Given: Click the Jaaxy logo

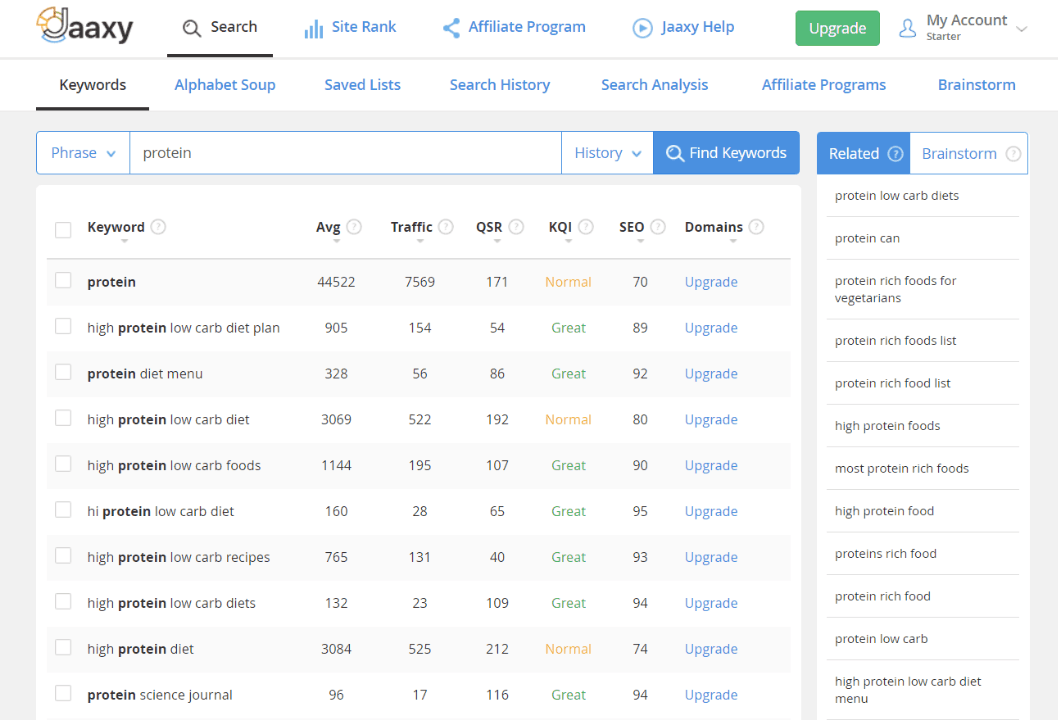Looking at the screenshot, I should [85, 26].
